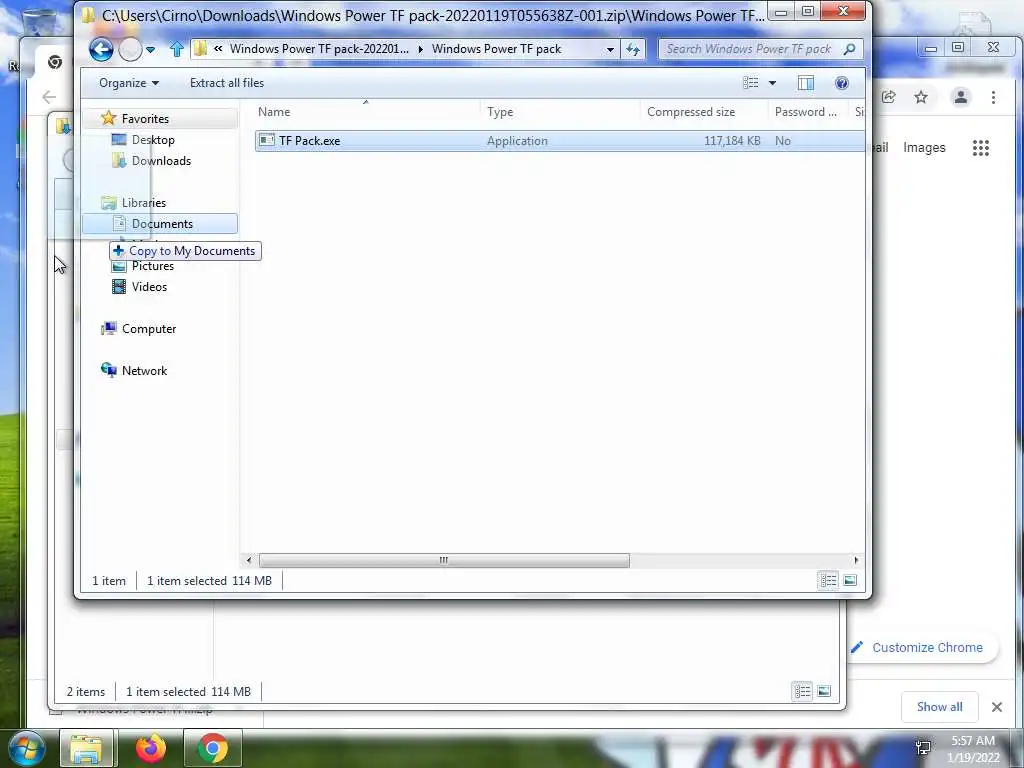Click Show all downloads
Viewport: 1024px width, 768px height.
[939, 707]
